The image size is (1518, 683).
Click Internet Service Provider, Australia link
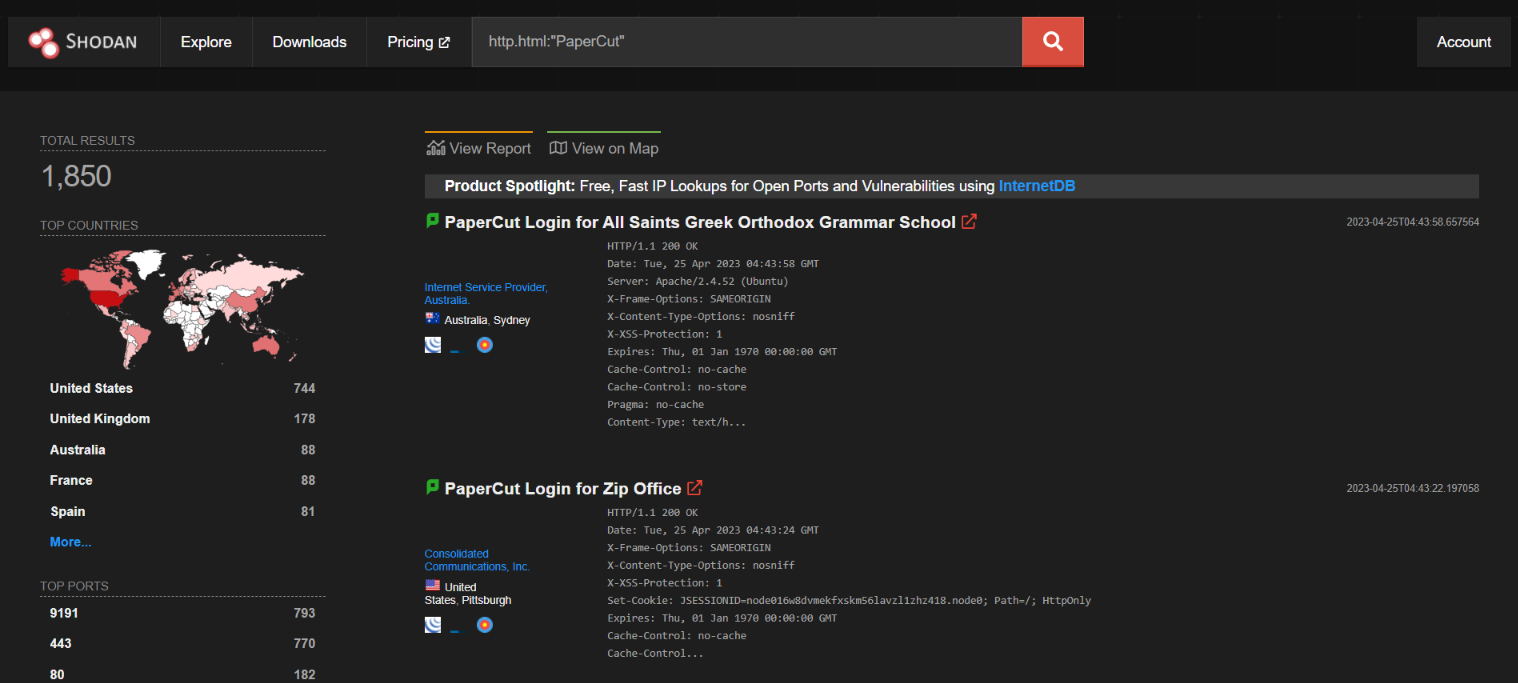(x=486, y=293)
